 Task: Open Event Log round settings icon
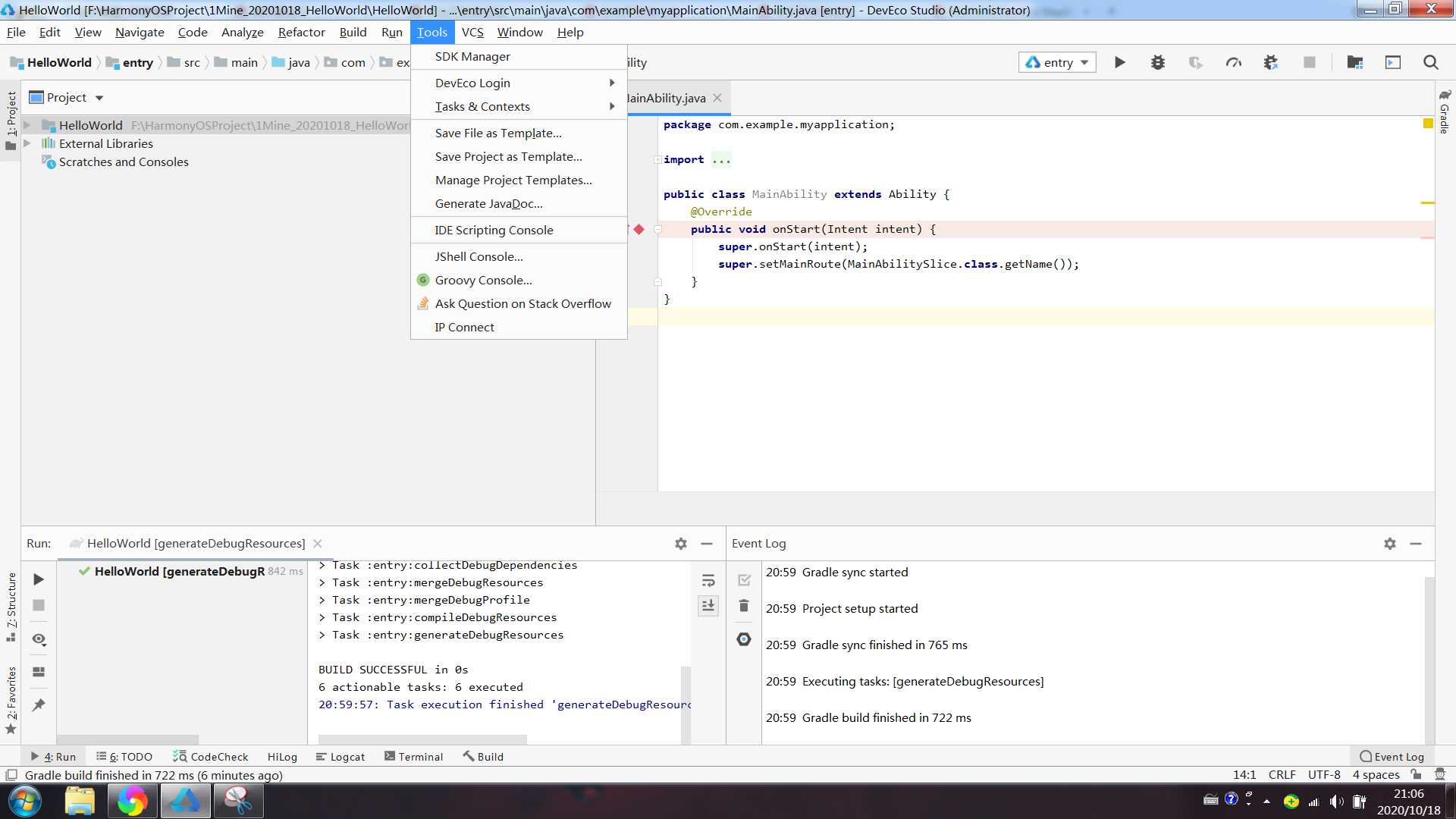pos(744,639)
